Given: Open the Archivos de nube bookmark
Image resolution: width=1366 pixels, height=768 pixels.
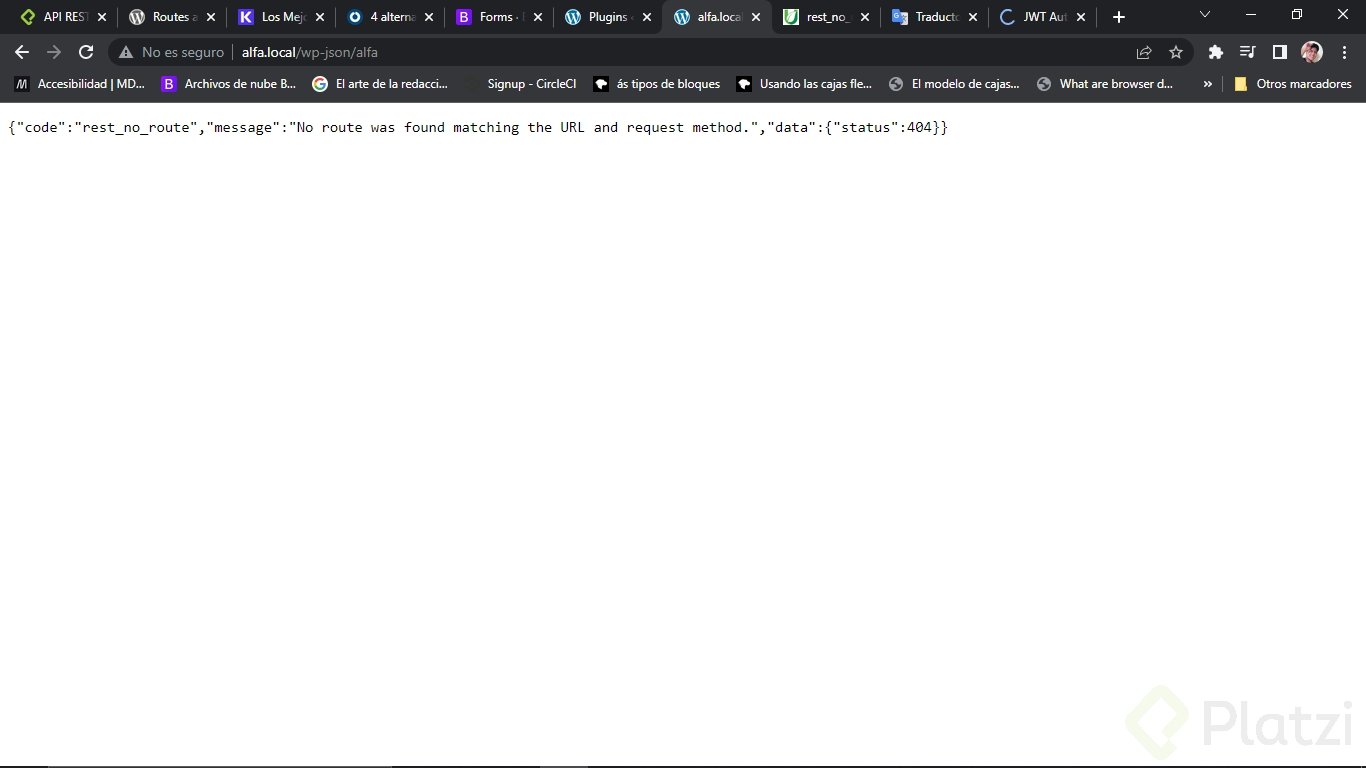Looking at the screenshot, I should (230, 84).
